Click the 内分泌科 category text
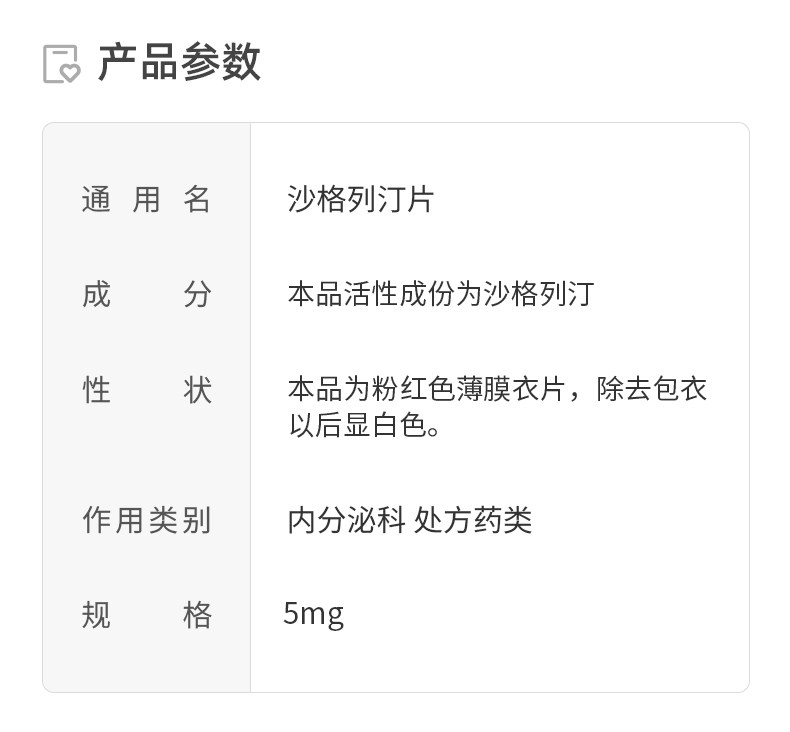The image size is (790, 732). (x=346, y=520)
